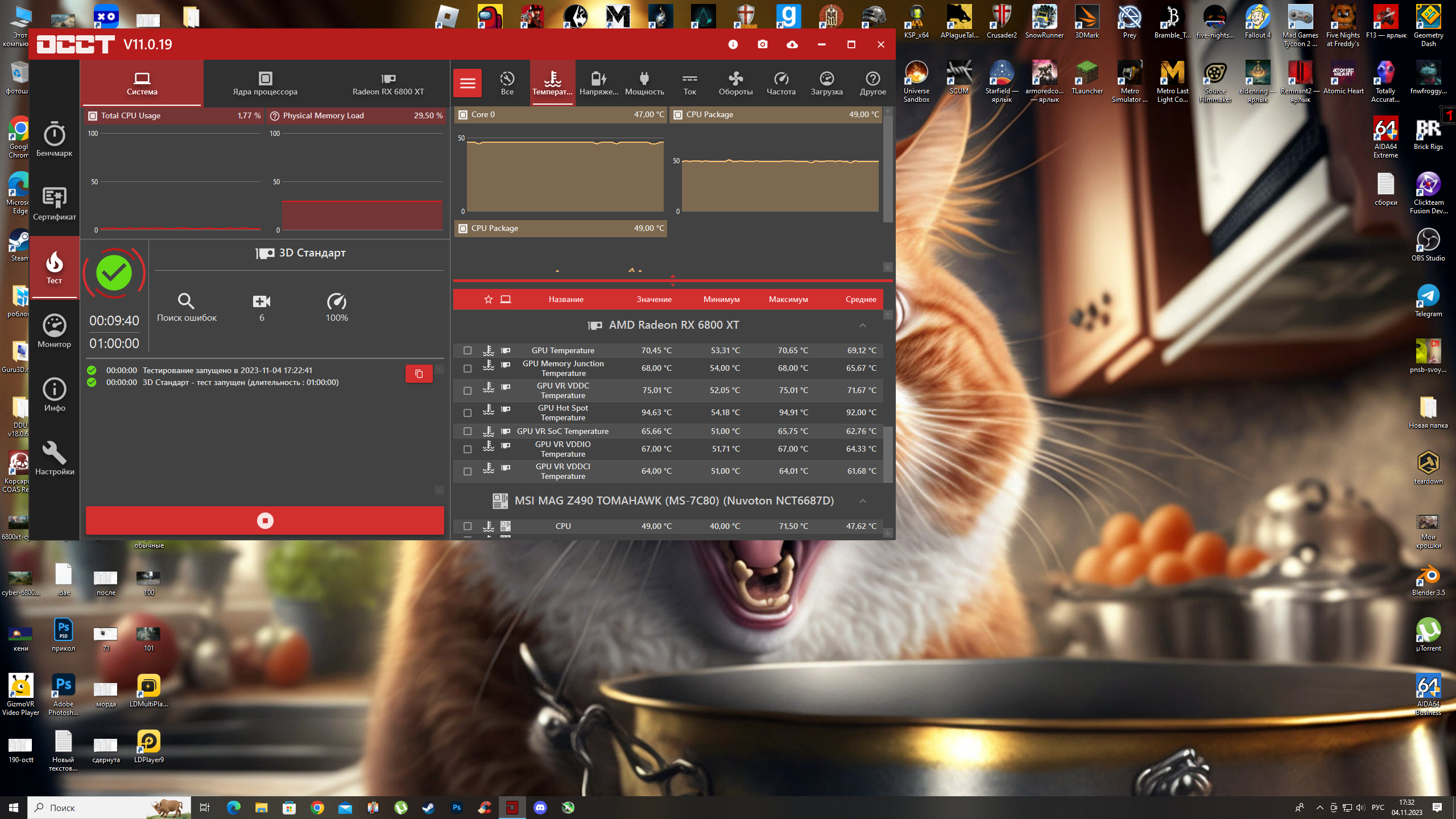This screenshot has width=1456, height=819.
Task: Show Обороты fan sensors filter
Action: 735,83
